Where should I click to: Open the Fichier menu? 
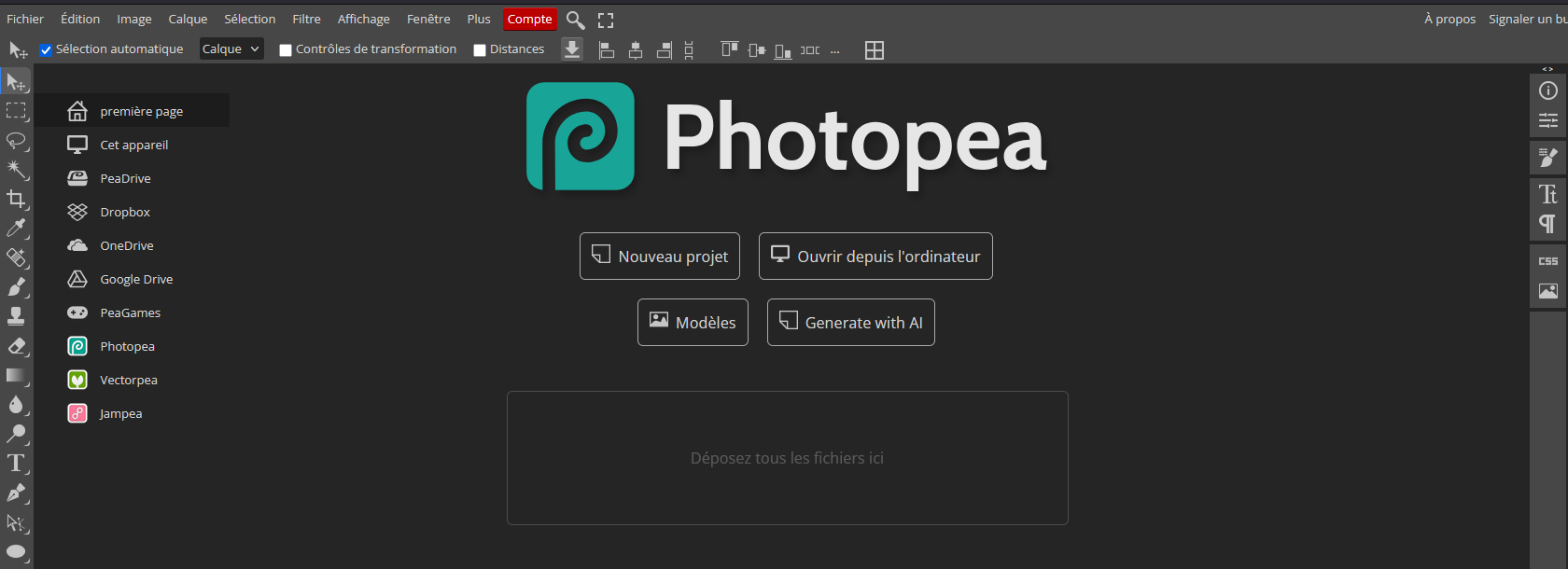click(25, 19)
